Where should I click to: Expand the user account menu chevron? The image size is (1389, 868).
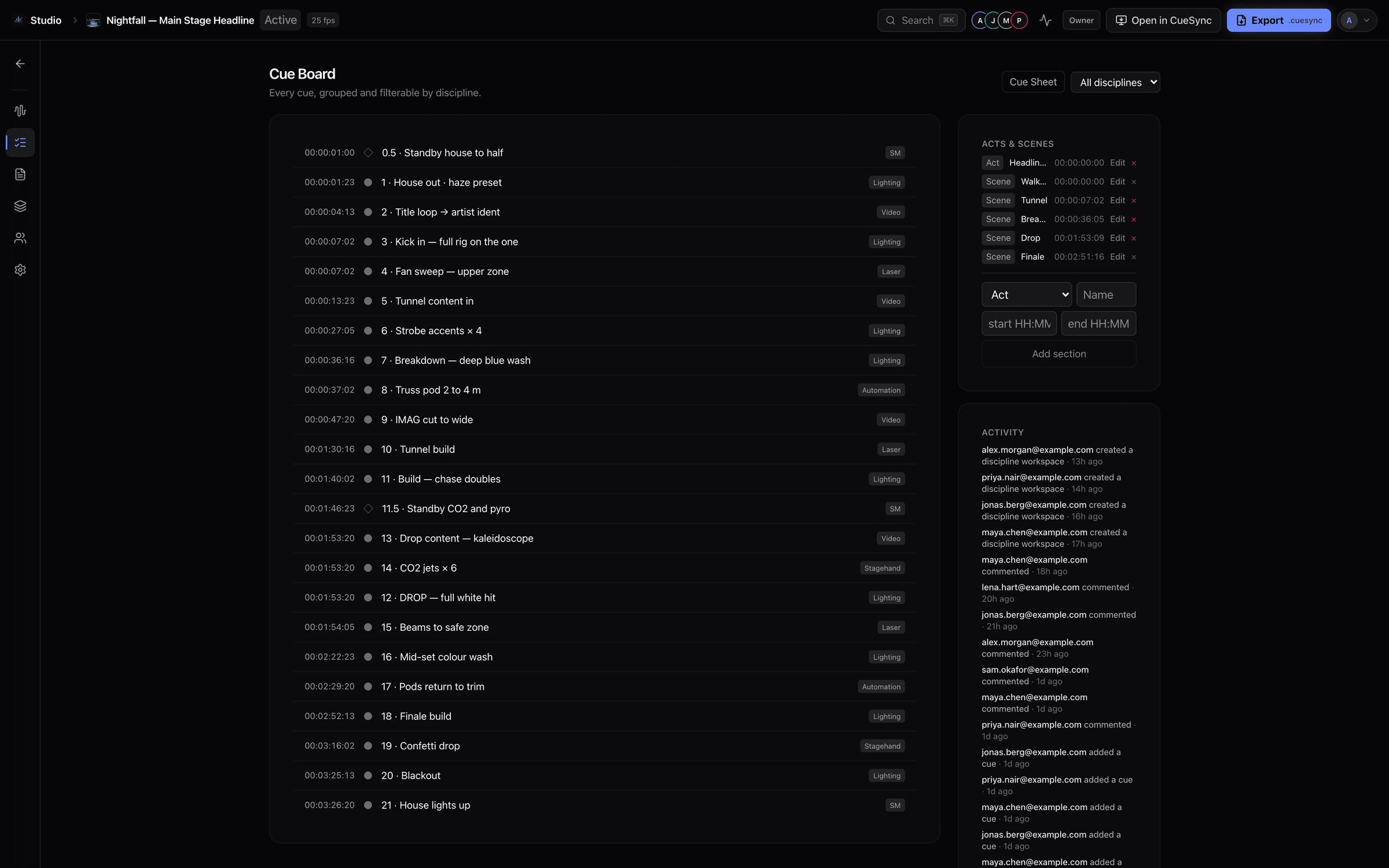[x=1366, y=20]
